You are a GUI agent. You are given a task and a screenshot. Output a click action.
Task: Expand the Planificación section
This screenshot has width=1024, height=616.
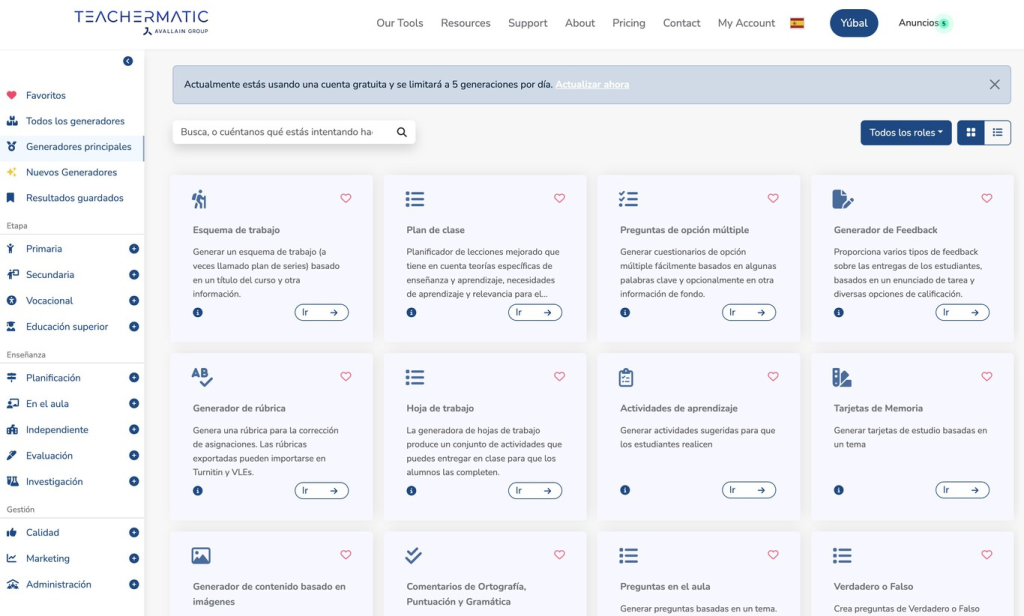(x=134, y=378)
